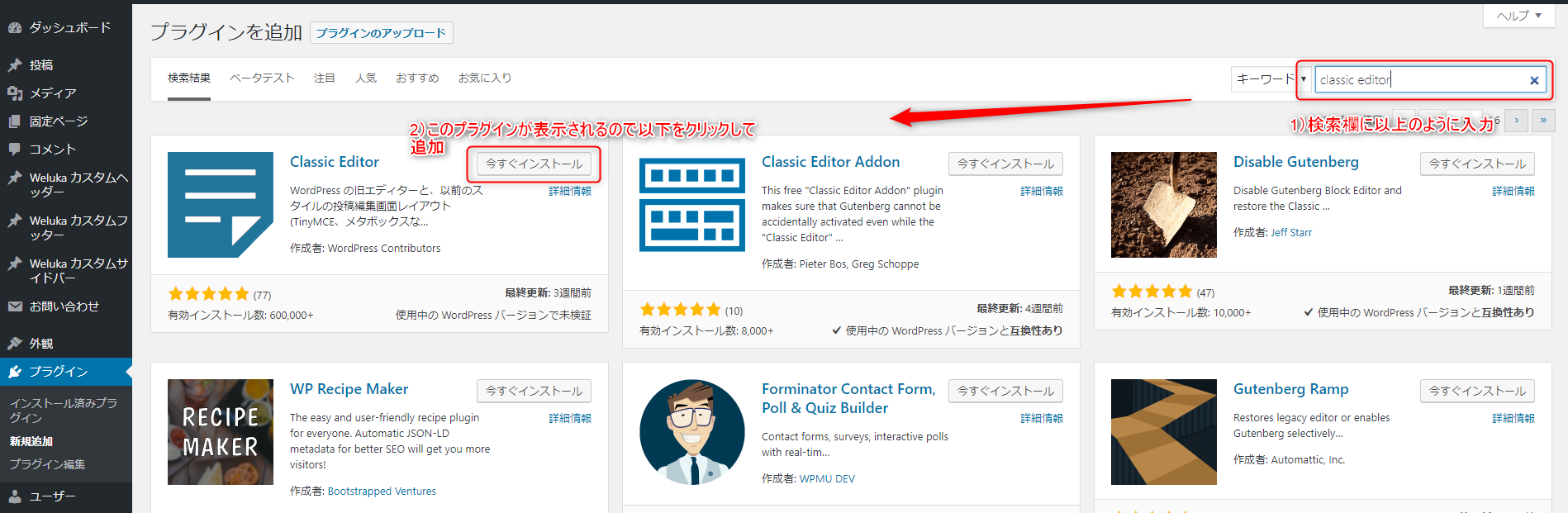Viewport: 1568px width, 513px height.
Task: Select 新規追加 submenu item
Action: point(31,441)
